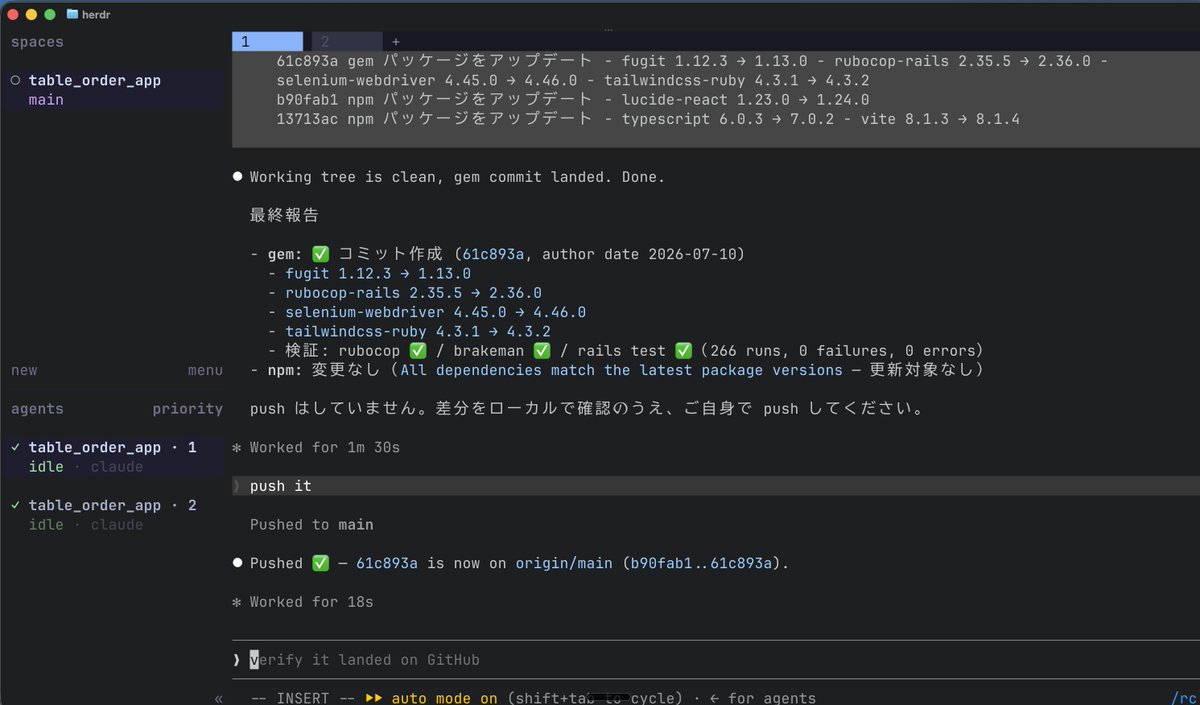Screen dimensions: 1200x705
Task: Click the 'spaces' sidebar header
Action: point(37,42)
